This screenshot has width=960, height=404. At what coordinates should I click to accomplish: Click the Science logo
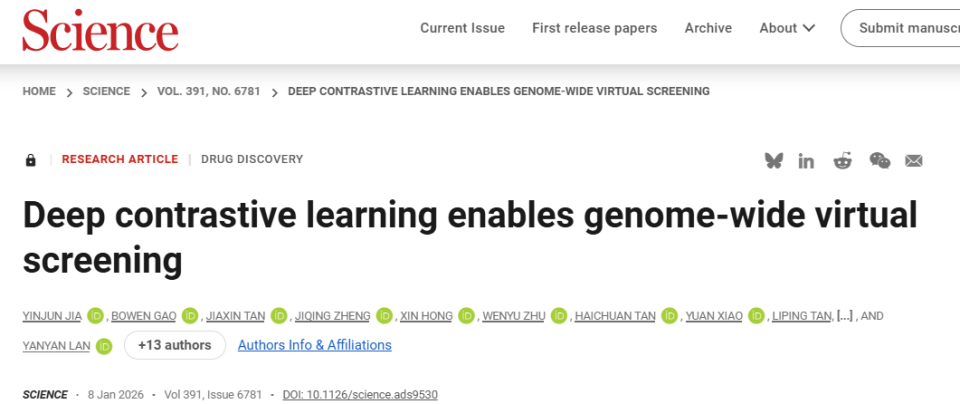coord(100,30)
